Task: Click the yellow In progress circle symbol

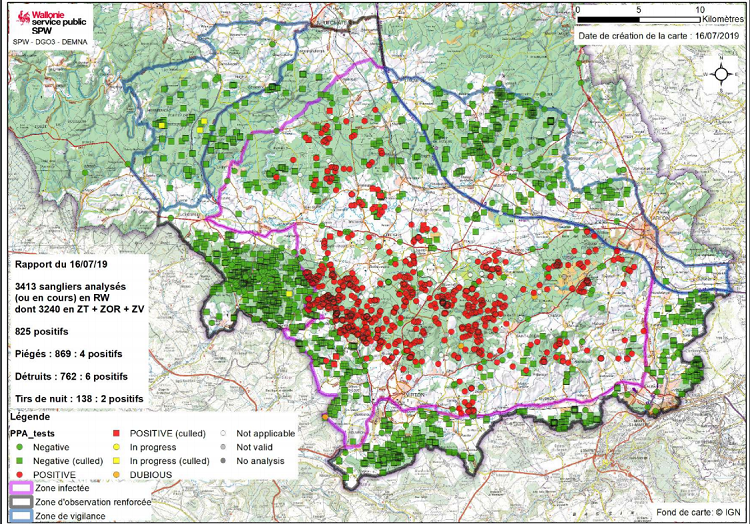Action: 120,448
